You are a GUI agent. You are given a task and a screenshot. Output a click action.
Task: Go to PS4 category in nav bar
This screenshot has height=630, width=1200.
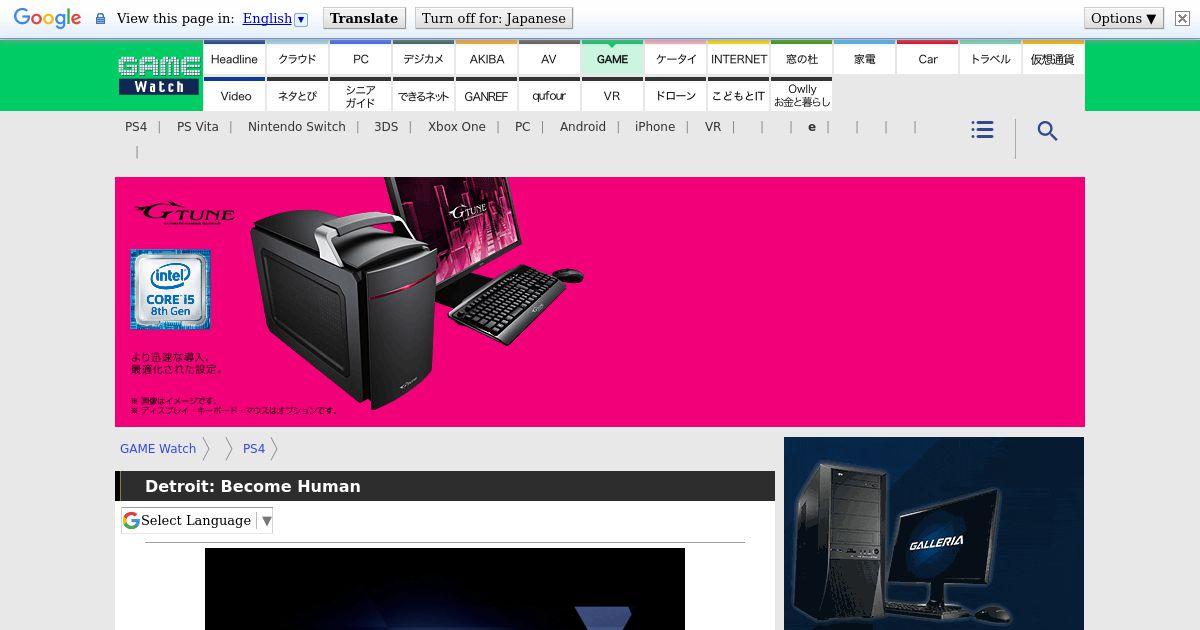pos(136,127)
